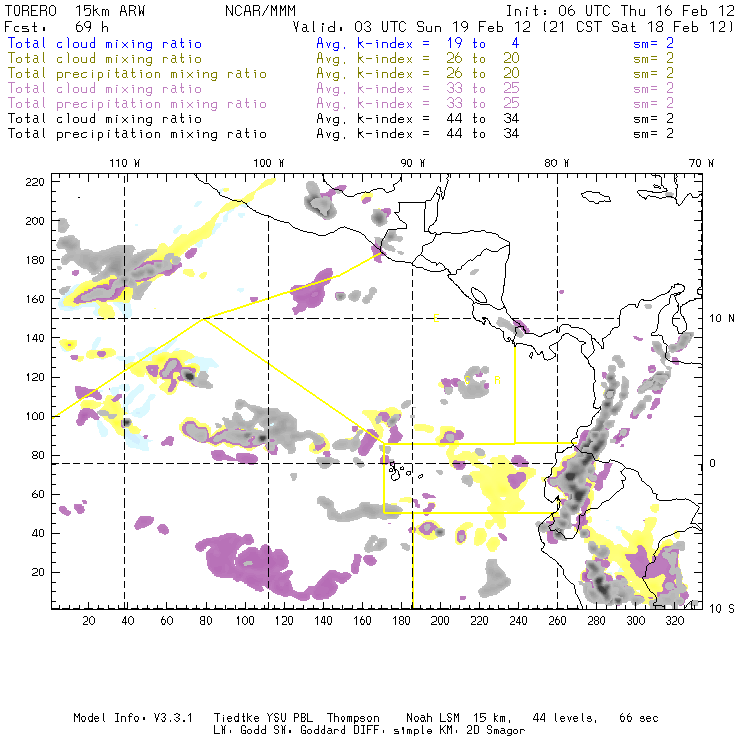740x740 pixels.
Task: Click the '110 W' longitude label
Action: point(125,163)
